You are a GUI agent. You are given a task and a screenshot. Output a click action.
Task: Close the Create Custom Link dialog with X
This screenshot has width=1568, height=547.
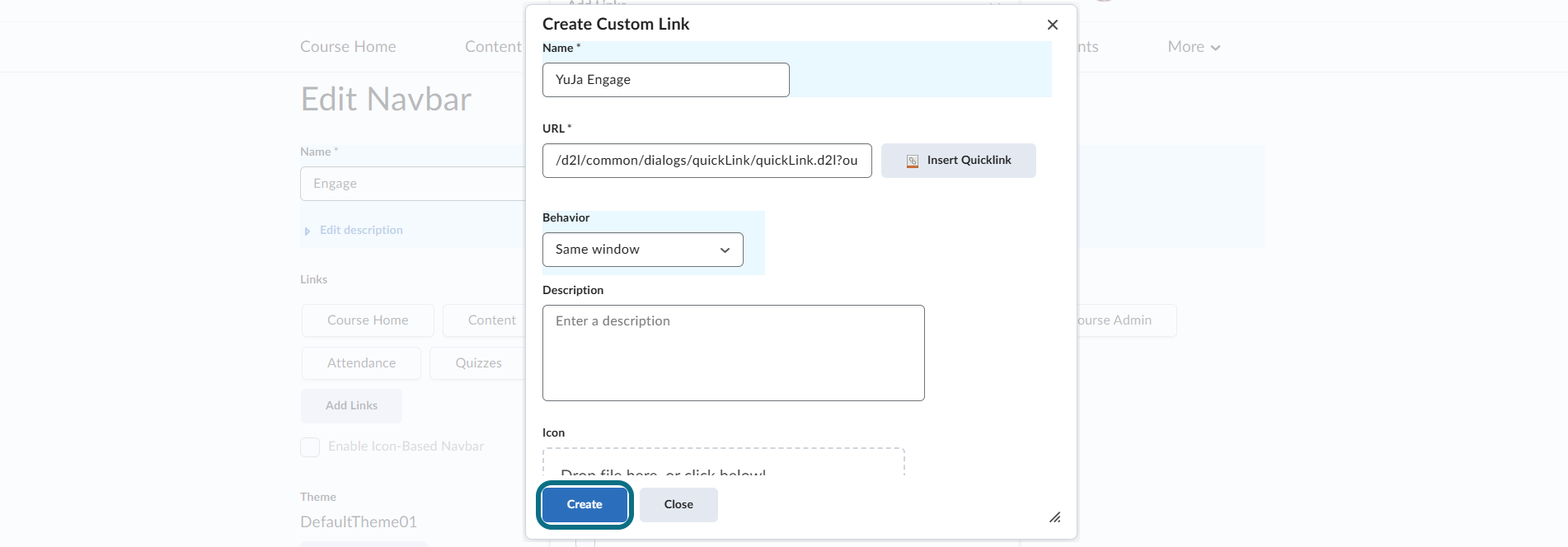1052,25
